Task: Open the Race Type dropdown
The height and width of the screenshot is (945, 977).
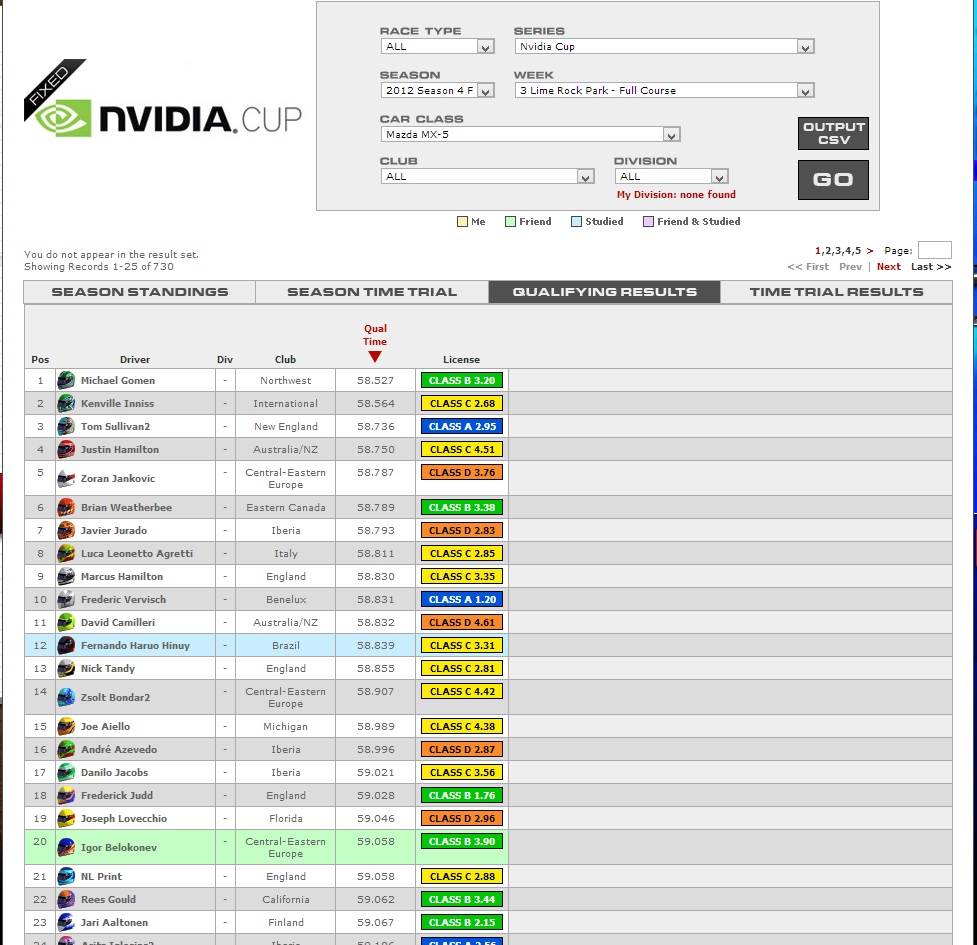Action: pos(437,47)
